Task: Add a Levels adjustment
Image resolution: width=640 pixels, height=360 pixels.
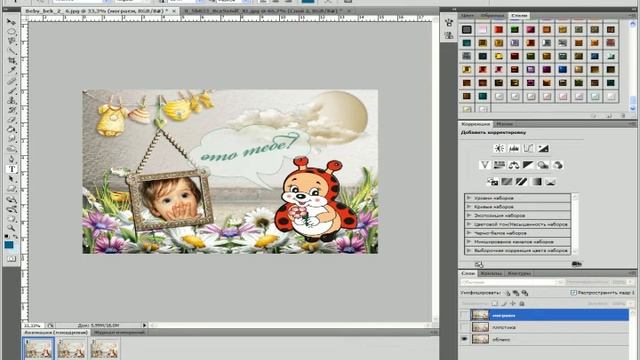Action: click(513, 149)
